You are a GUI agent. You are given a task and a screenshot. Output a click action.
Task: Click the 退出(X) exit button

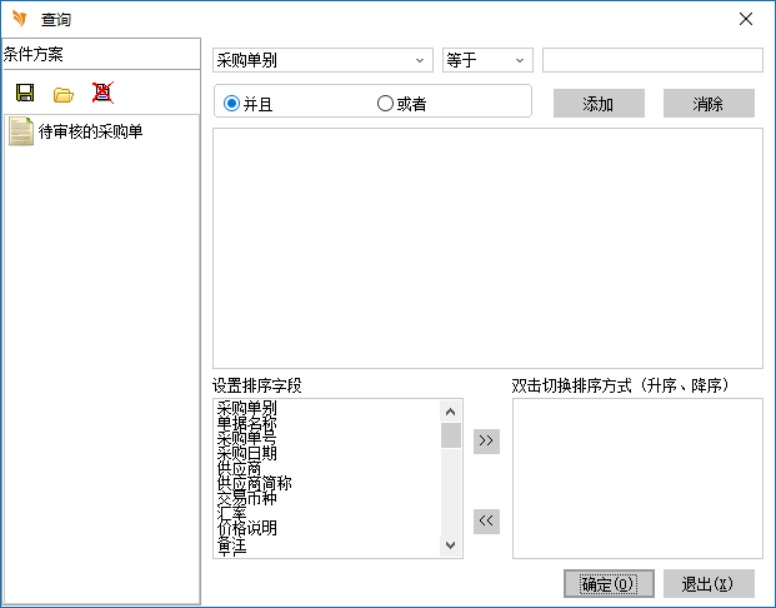(708, 584)
